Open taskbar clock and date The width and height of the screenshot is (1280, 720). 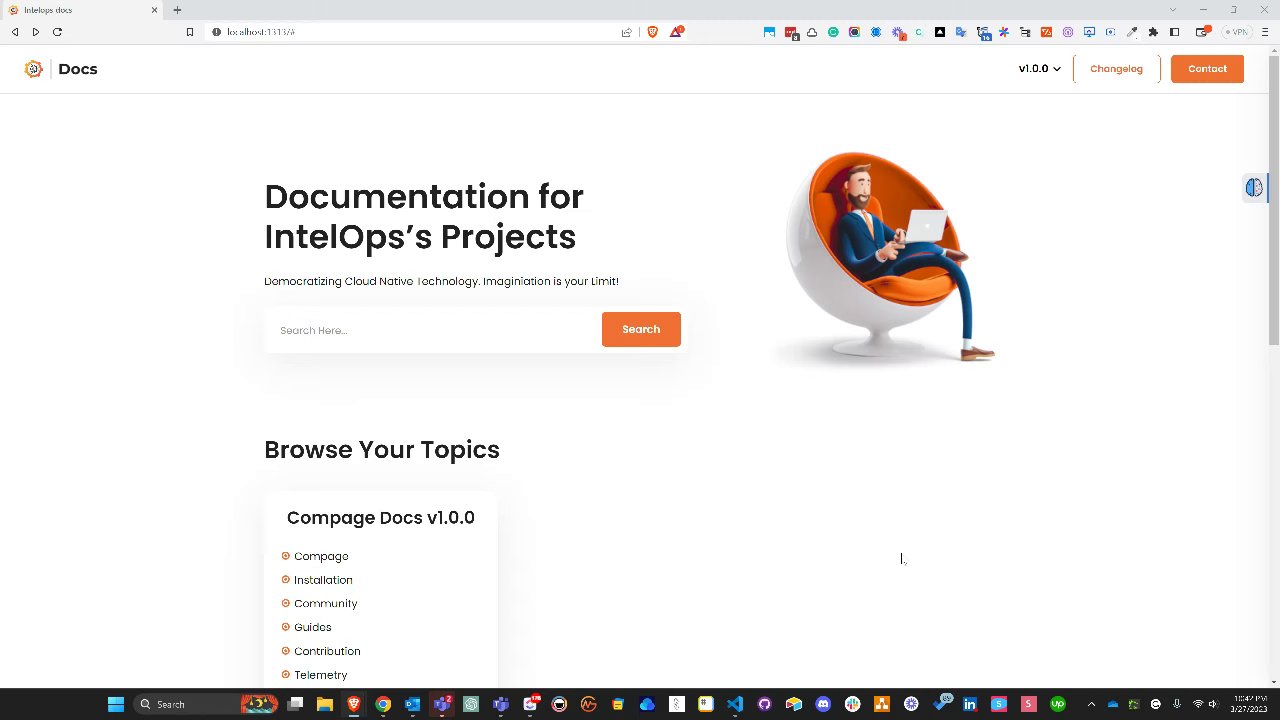pyautogui.click(x=1250, y=704)
